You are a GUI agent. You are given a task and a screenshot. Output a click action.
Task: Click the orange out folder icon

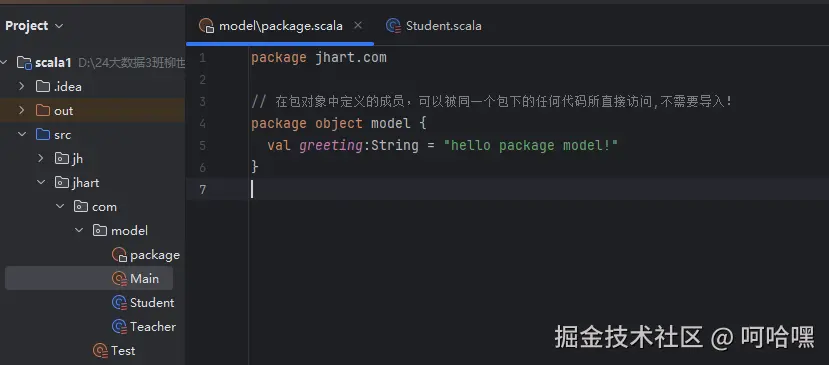43,111
